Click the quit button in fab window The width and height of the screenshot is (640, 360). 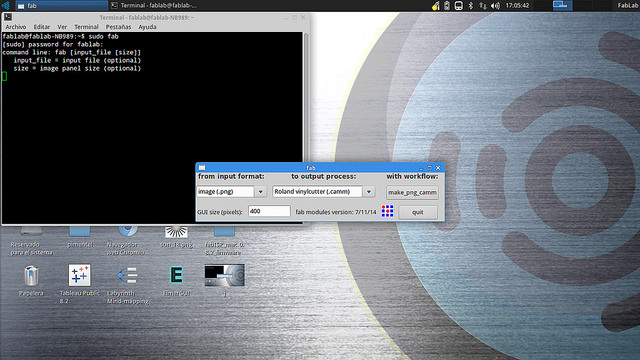tap(418, 212)
